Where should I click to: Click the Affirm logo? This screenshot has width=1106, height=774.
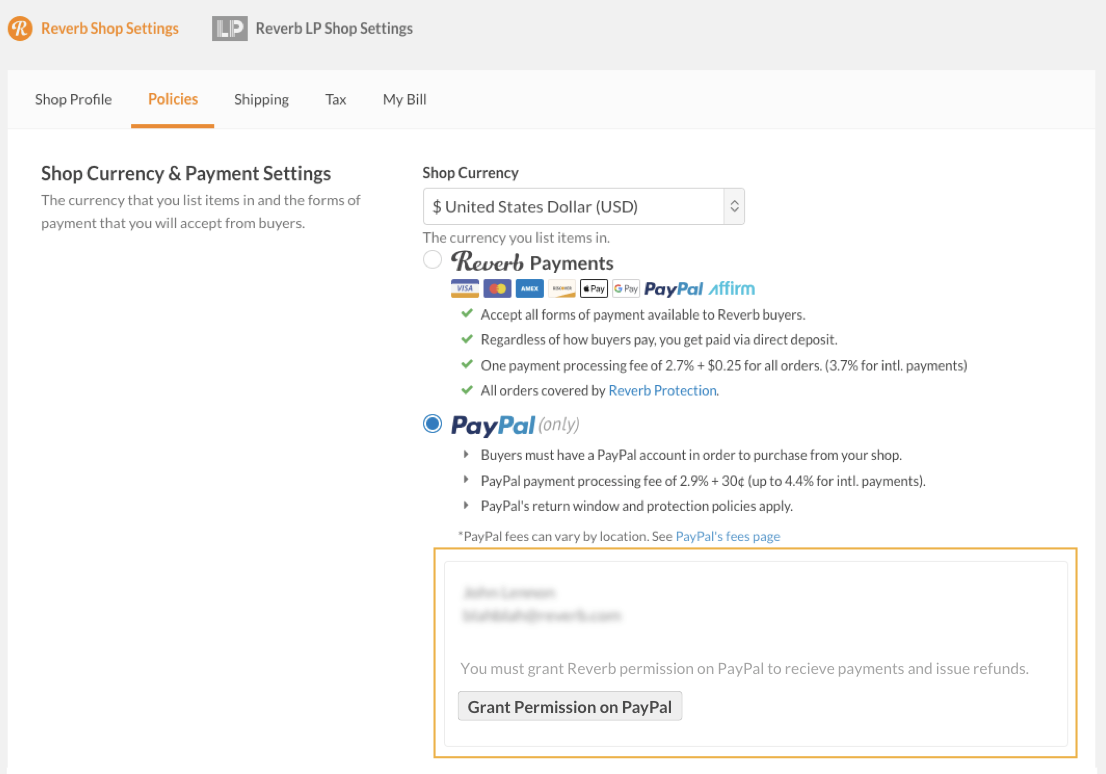point(731,289)
